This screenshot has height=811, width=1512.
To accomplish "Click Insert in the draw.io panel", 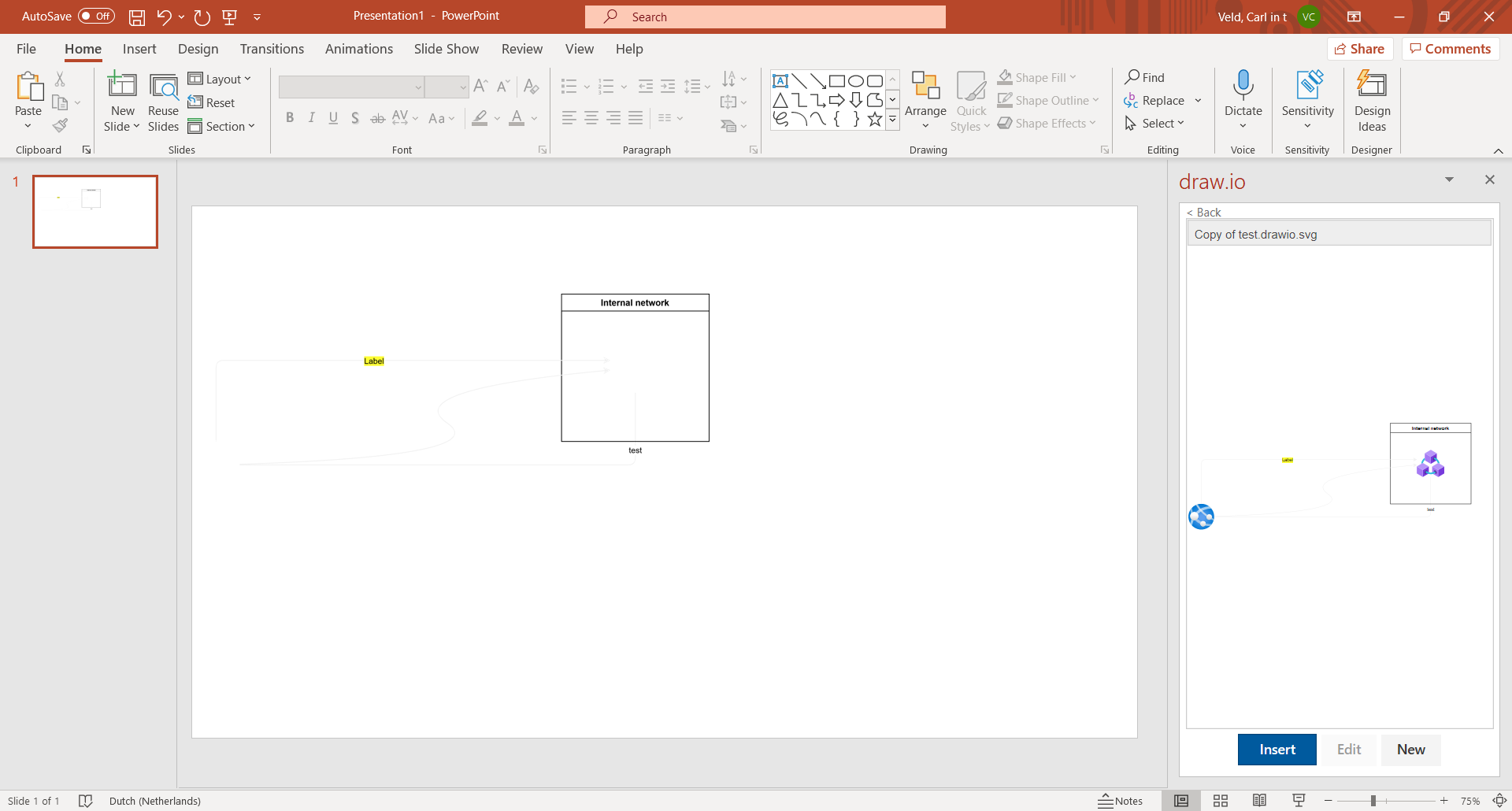I will click(x=1277, y=750).
